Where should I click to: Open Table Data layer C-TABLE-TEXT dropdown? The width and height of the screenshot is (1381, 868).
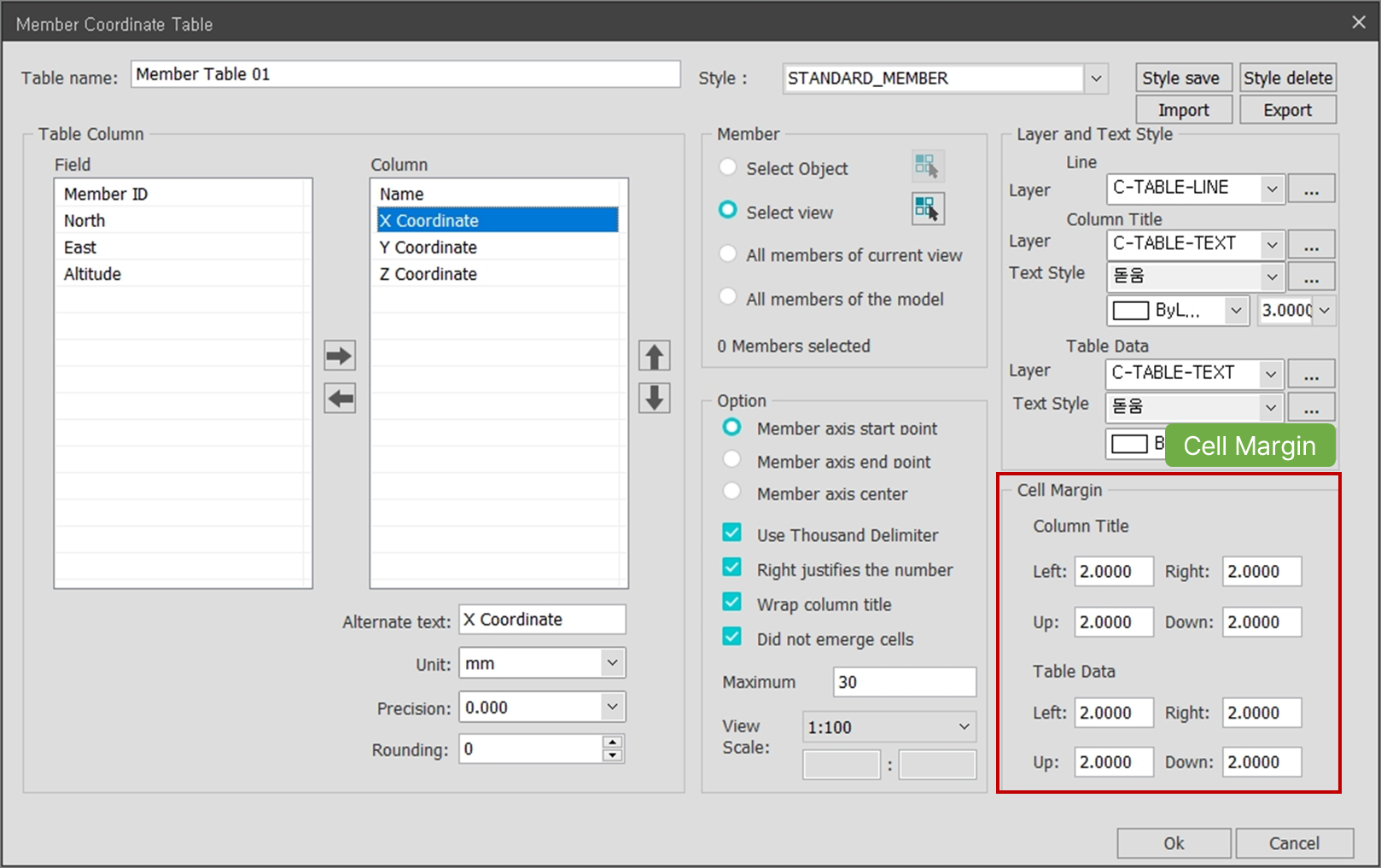pyautogui.click(x=1271, y=374)
